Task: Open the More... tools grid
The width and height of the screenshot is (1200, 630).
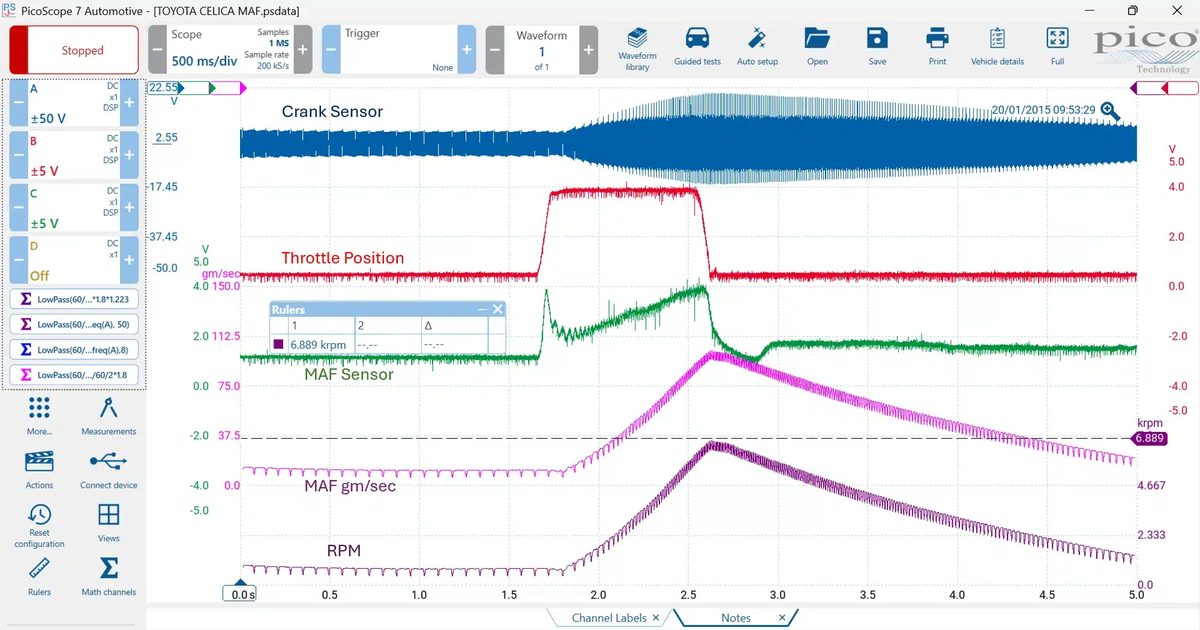Action: 39,415
